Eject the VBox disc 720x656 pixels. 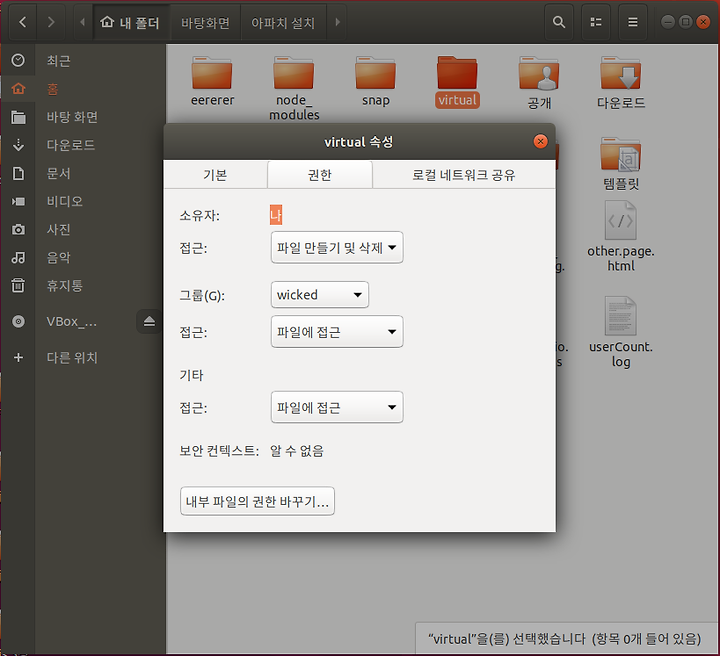tap(149, 321)
